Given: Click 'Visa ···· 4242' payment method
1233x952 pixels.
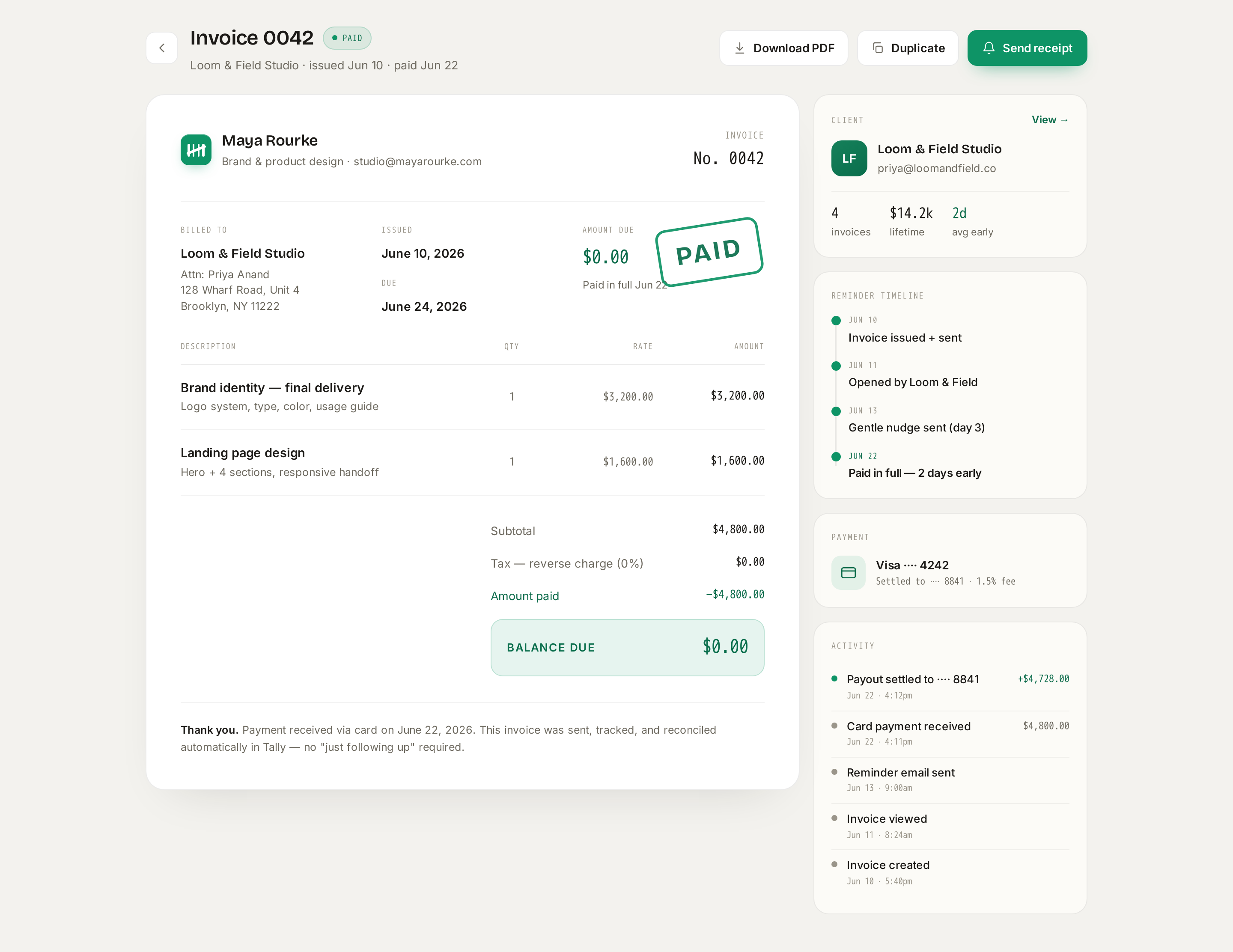Looking at the screenshot, I should pyautogui.click(x=912, y=565).
